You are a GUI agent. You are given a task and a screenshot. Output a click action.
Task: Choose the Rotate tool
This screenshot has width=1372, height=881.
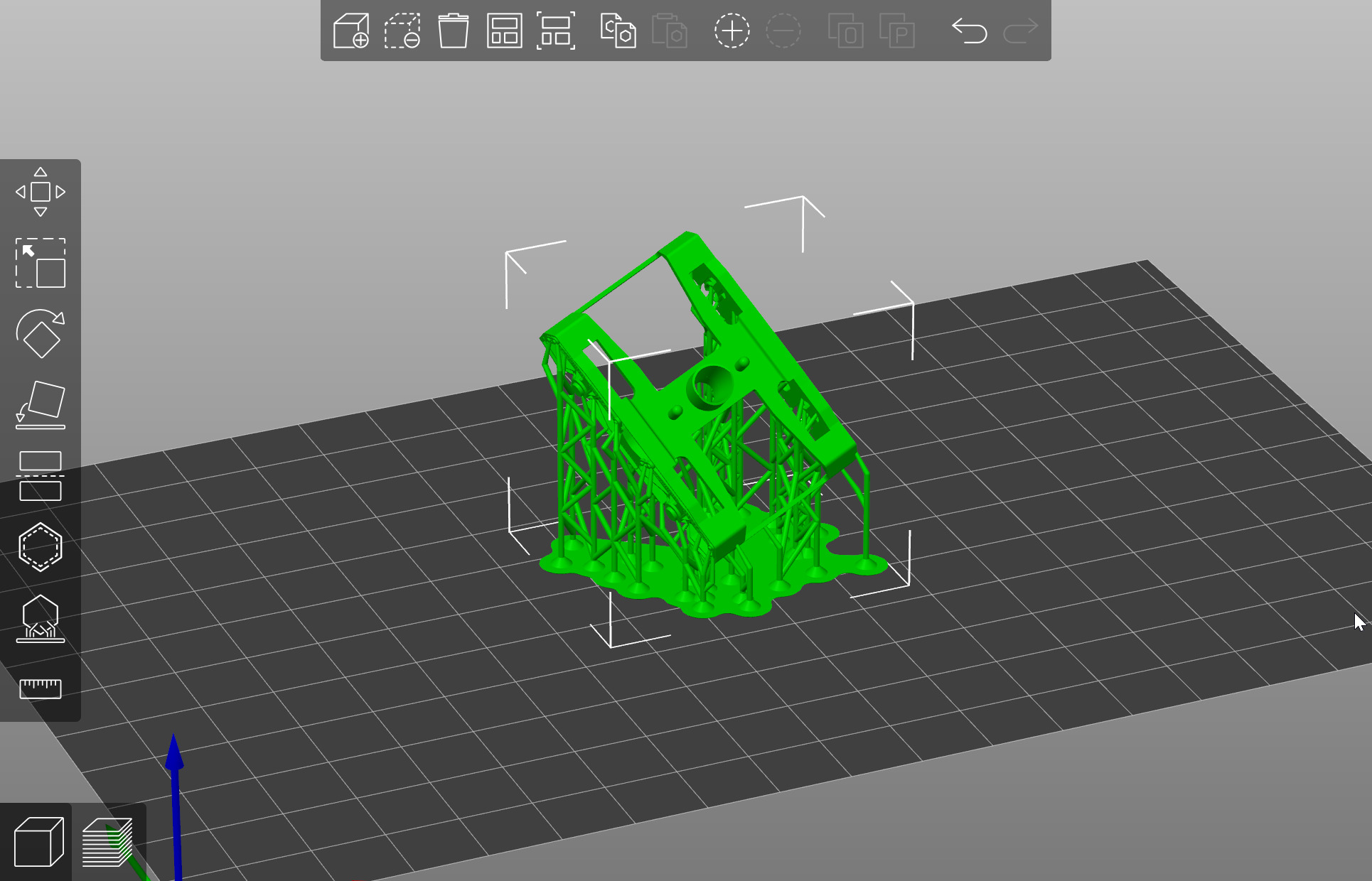41,334
